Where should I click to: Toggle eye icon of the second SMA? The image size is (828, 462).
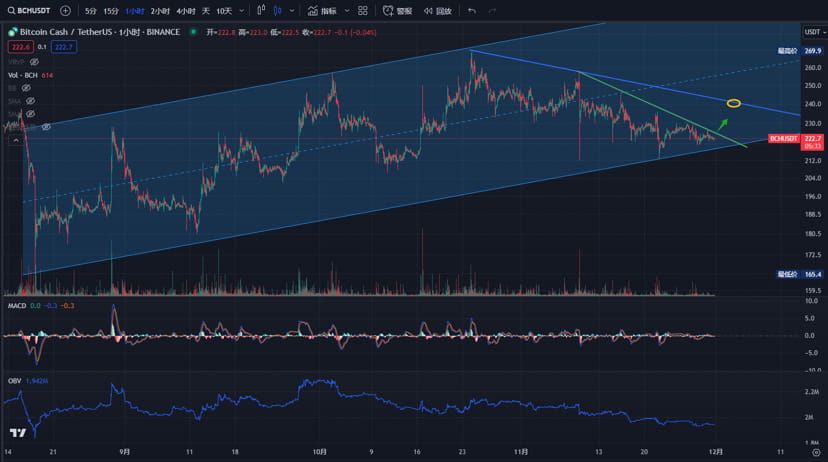[x=31, y=114]
